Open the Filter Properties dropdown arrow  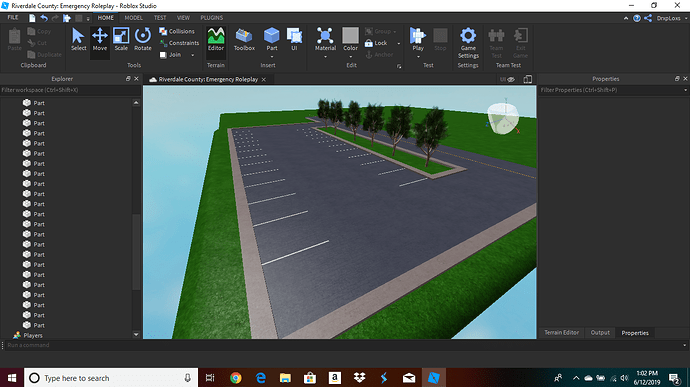coord(685,90)
